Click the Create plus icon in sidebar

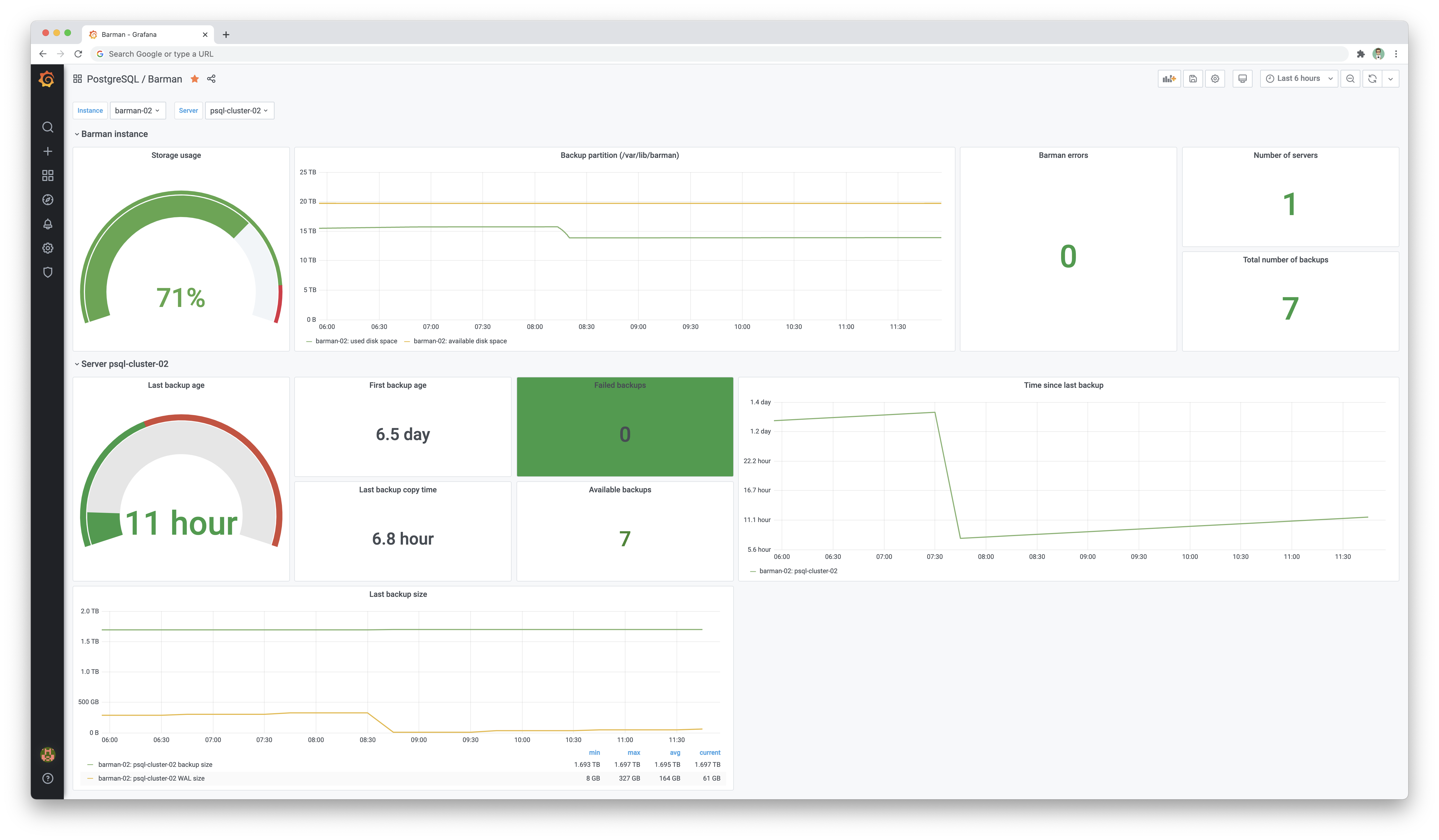(48, 151)
